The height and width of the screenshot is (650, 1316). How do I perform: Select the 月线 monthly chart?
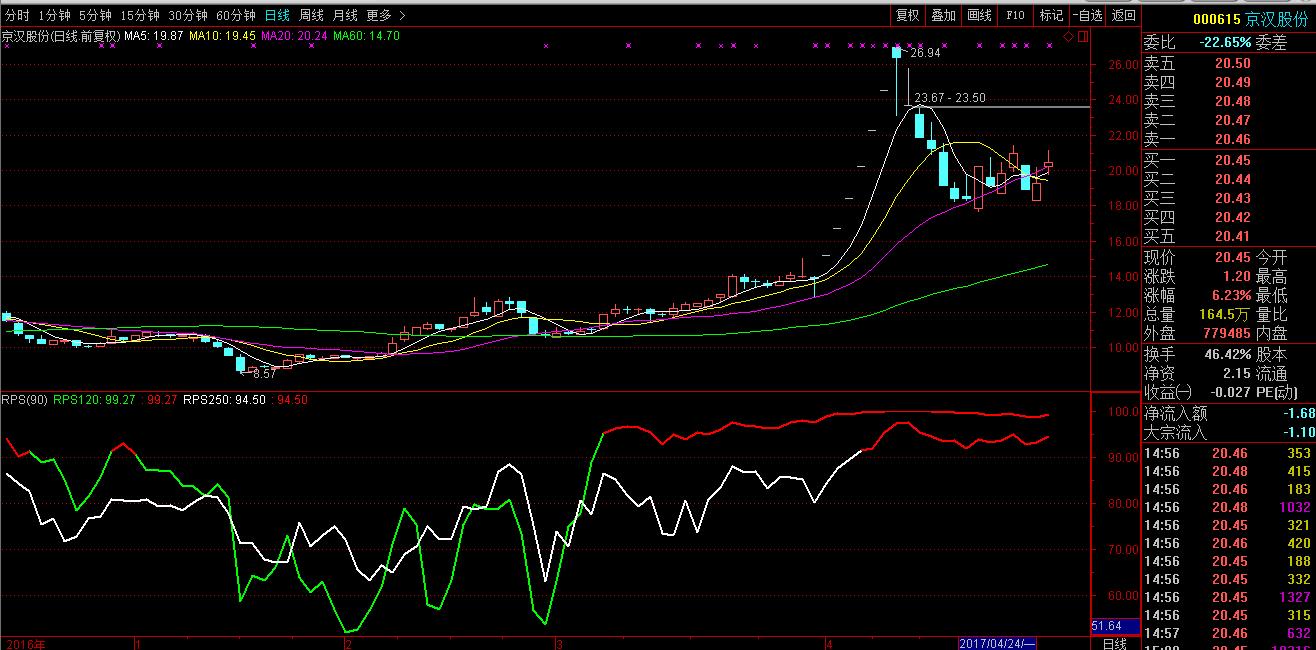[x=344, y=15]
